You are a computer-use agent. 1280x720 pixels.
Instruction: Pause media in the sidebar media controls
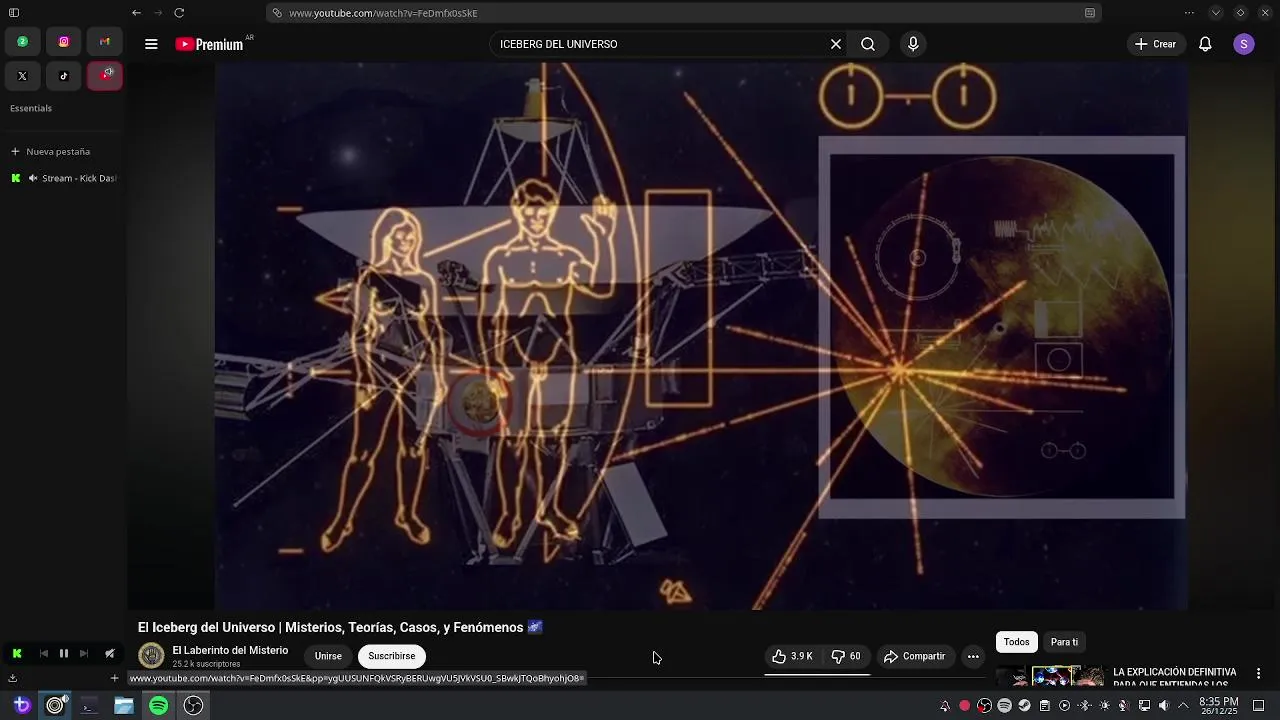64,653
